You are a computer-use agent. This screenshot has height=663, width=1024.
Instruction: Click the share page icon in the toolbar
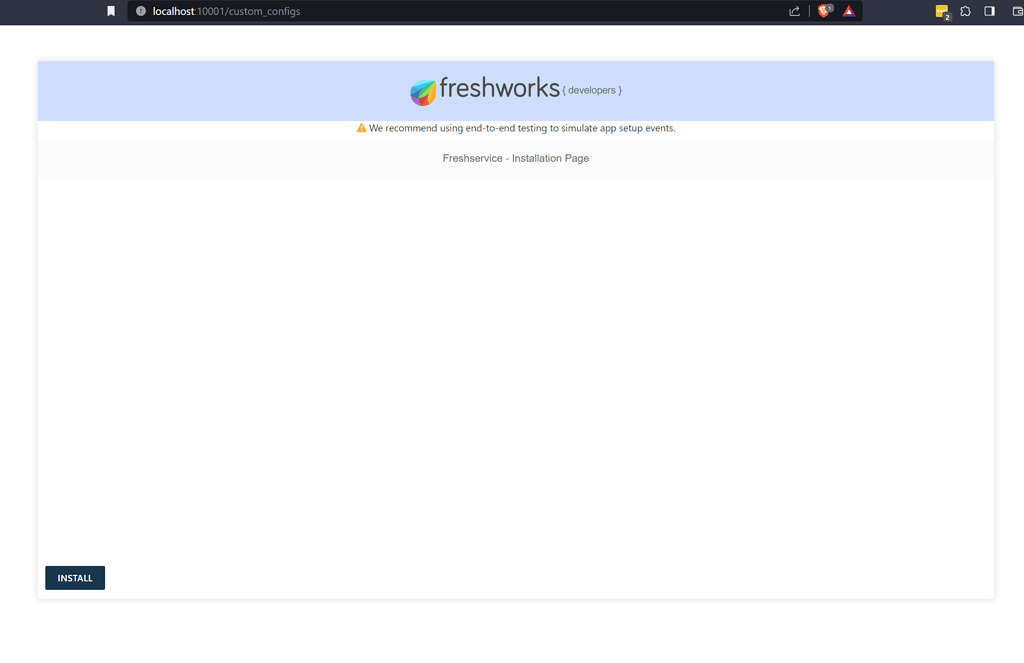point(794,11)
